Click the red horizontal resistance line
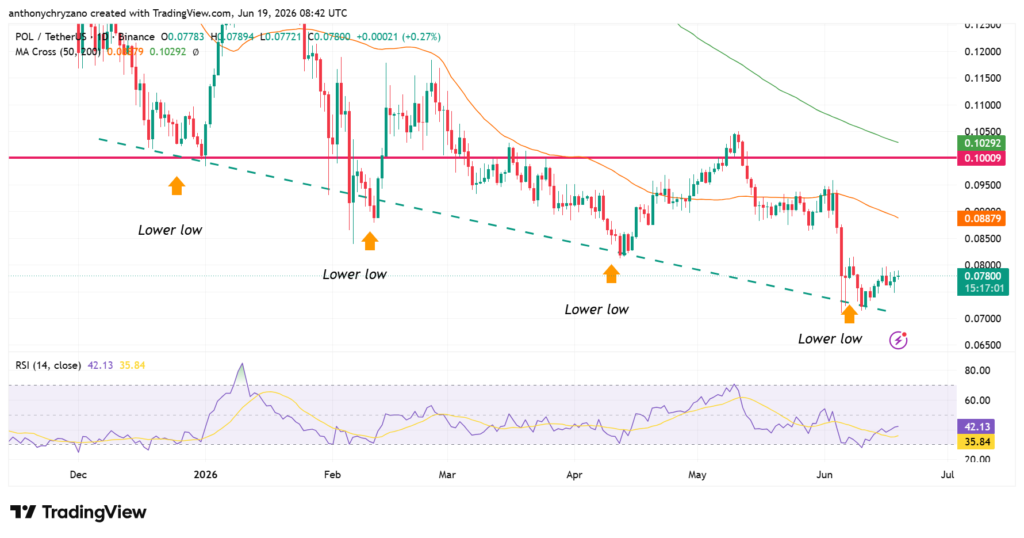1024x538 pixels. (x=482, y=158)
